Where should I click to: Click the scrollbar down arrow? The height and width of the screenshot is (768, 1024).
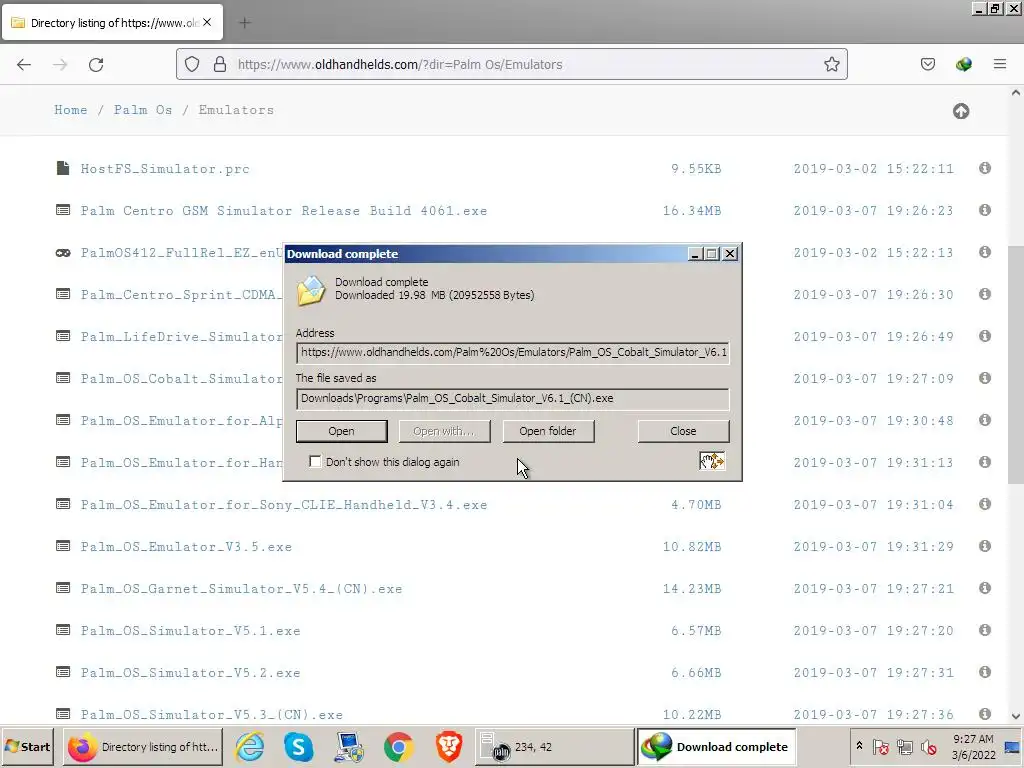pyautogui.click(x=1016, y=716)
